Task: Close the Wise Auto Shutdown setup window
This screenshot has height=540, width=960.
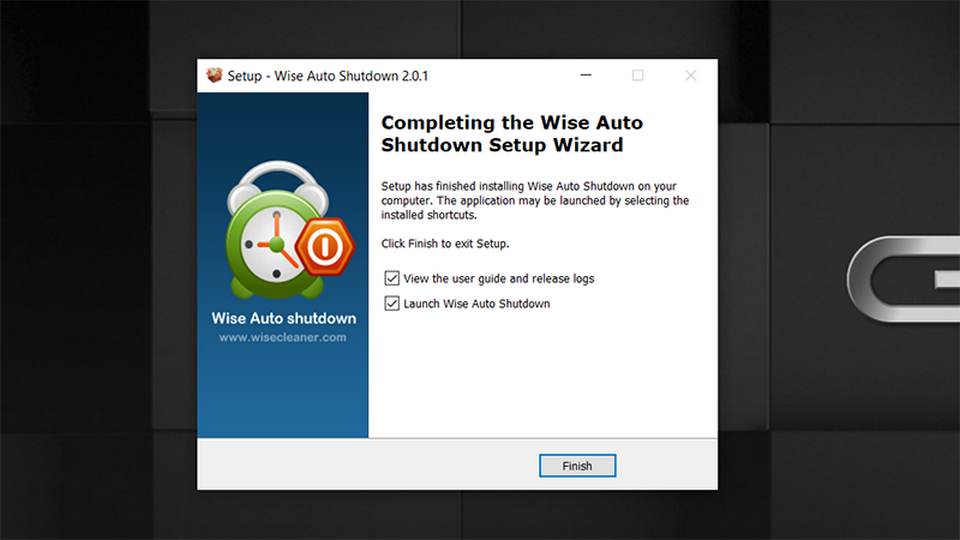Action: tap(690, 76)
